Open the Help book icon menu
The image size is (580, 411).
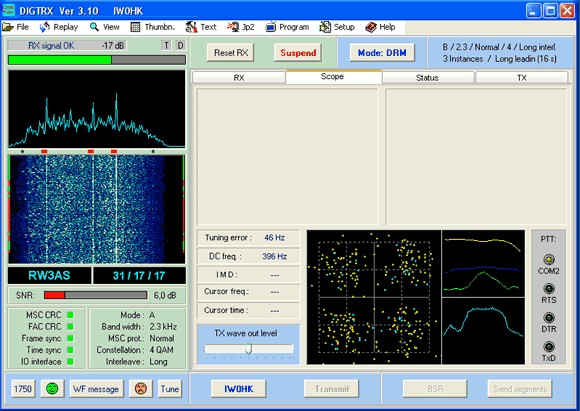371,27
